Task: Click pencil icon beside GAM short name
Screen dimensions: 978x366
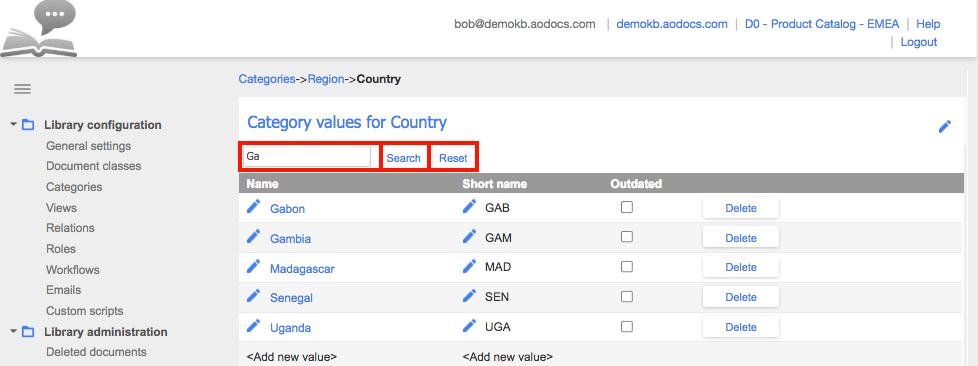Action: [469, 237]
